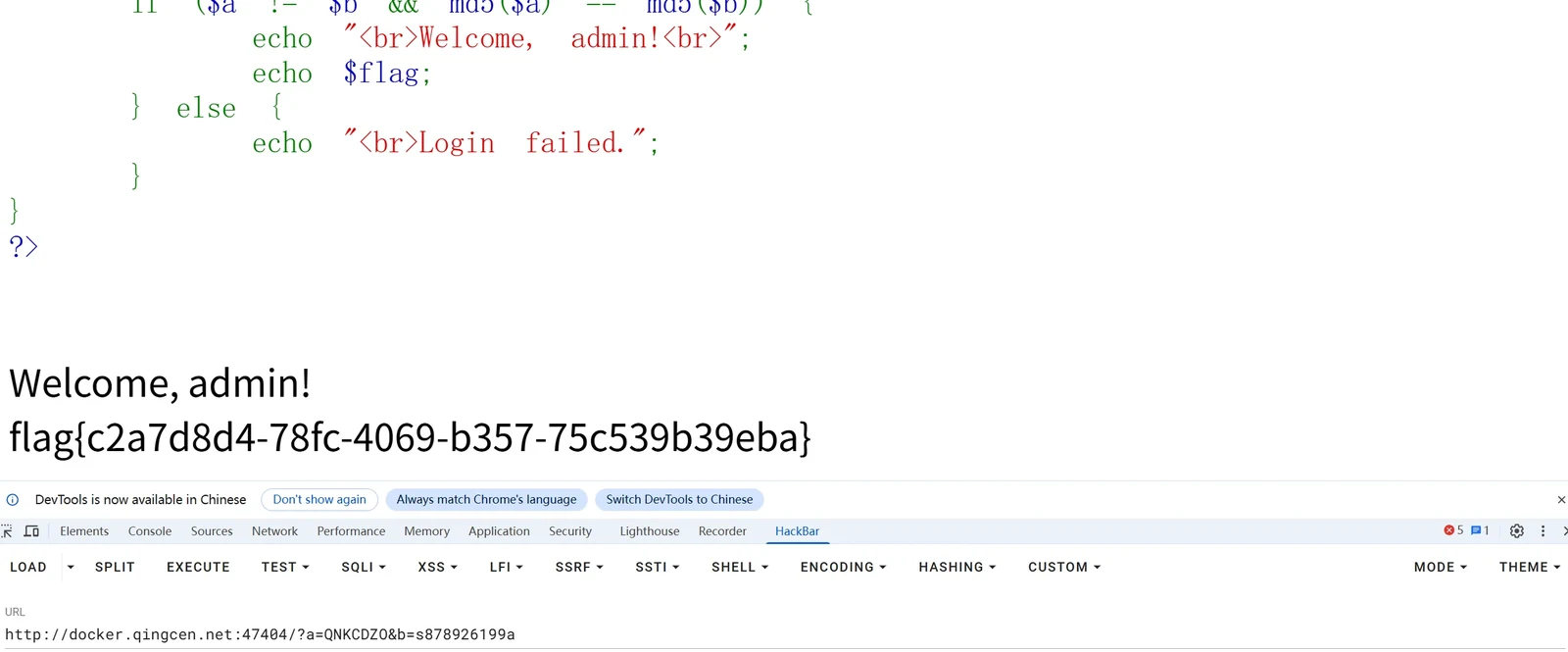
Task: Switch to the Network tab
Action: click(274, 531)
